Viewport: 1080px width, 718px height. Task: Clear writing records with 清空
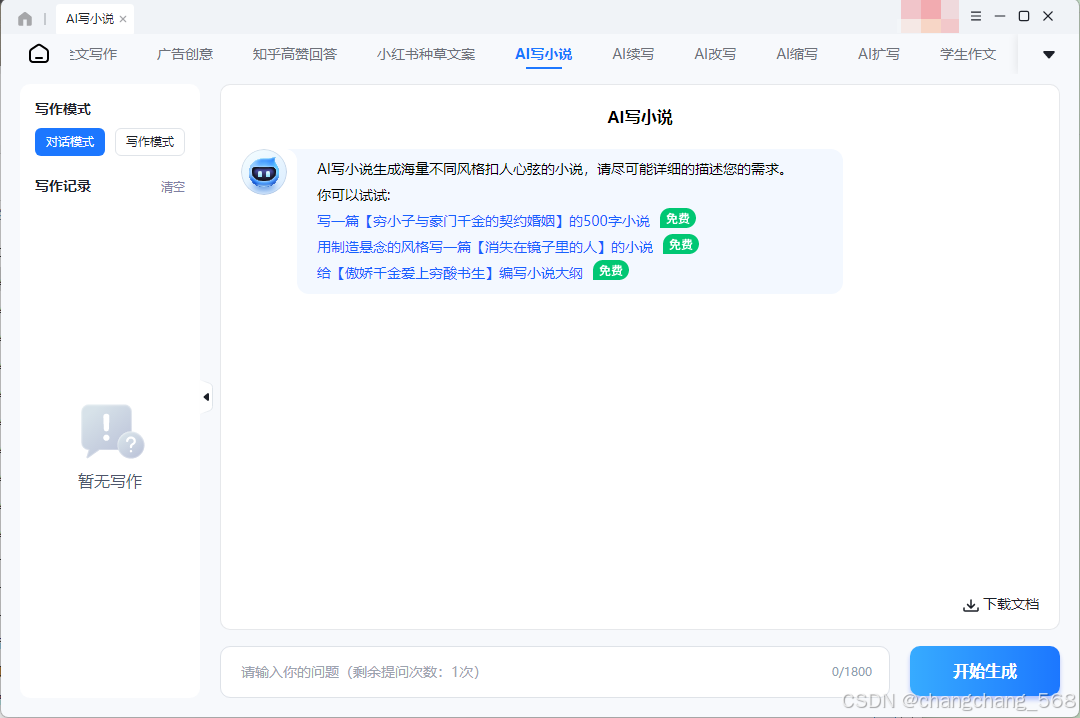[173, 187]
